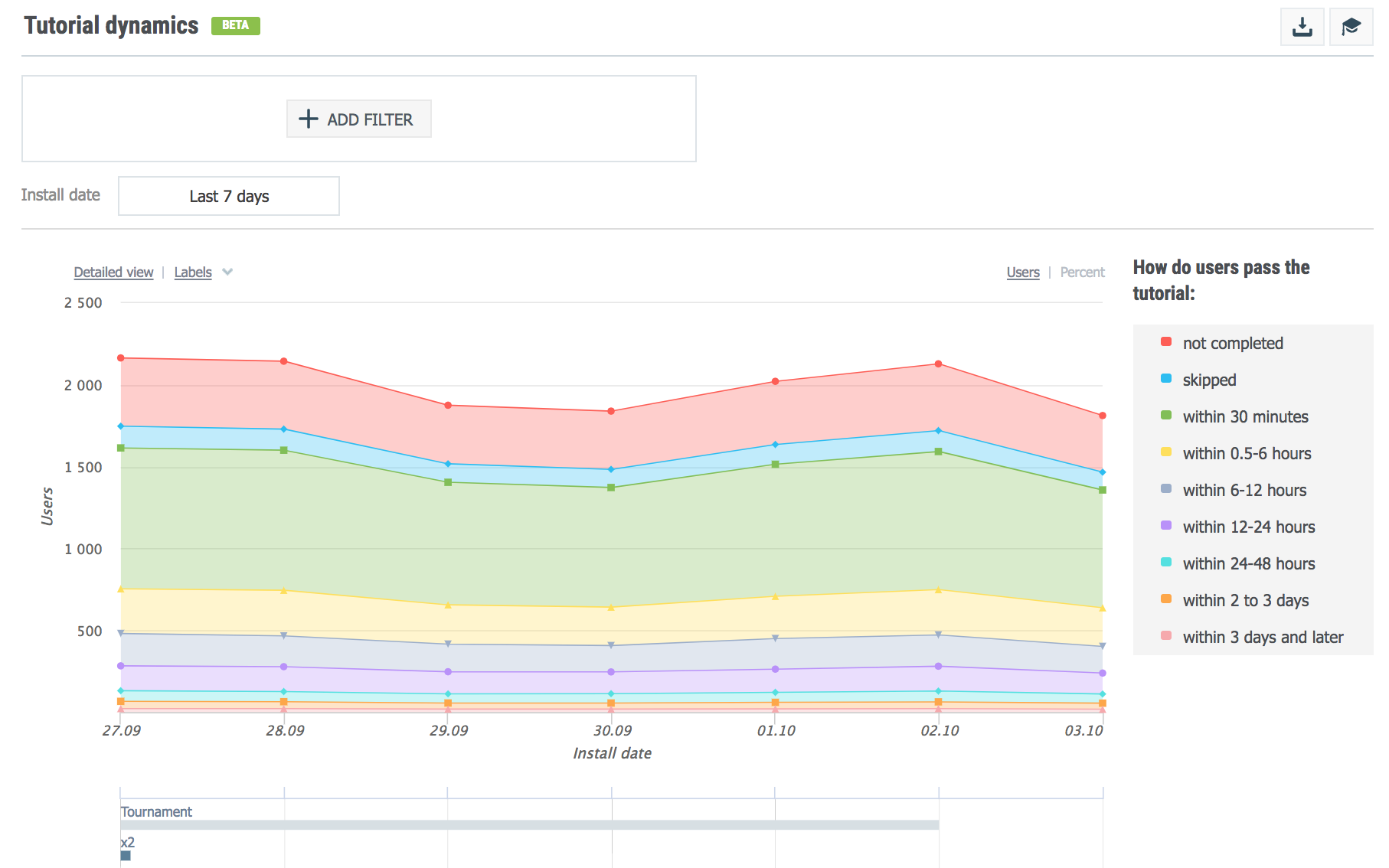This screenshot has height=868, width=1389.
Task: Expand the Labels dropdown chevron
Action: pos(227,272)
